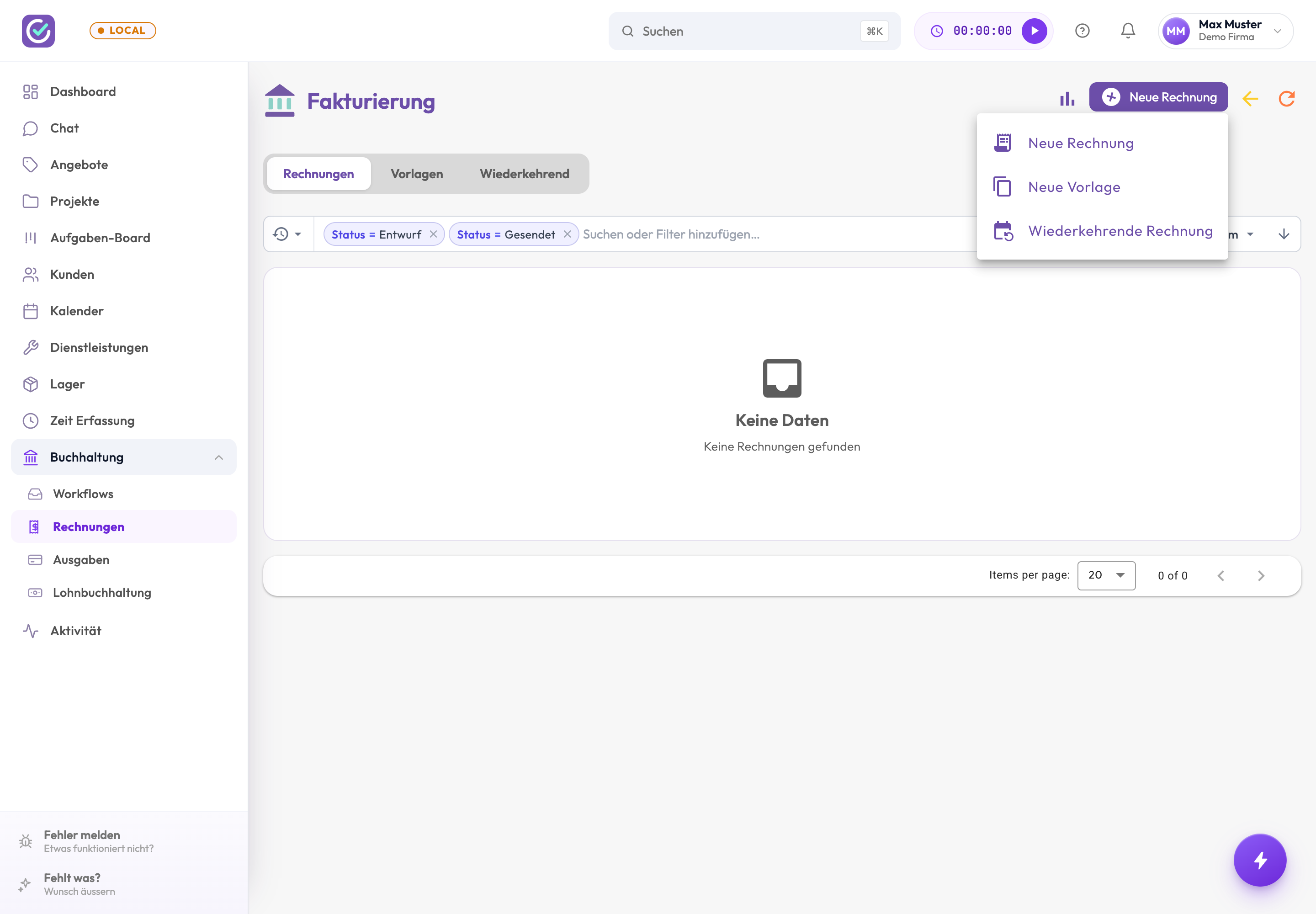Select Neue Vorlage from the menu

click(x=1103, y=187)
